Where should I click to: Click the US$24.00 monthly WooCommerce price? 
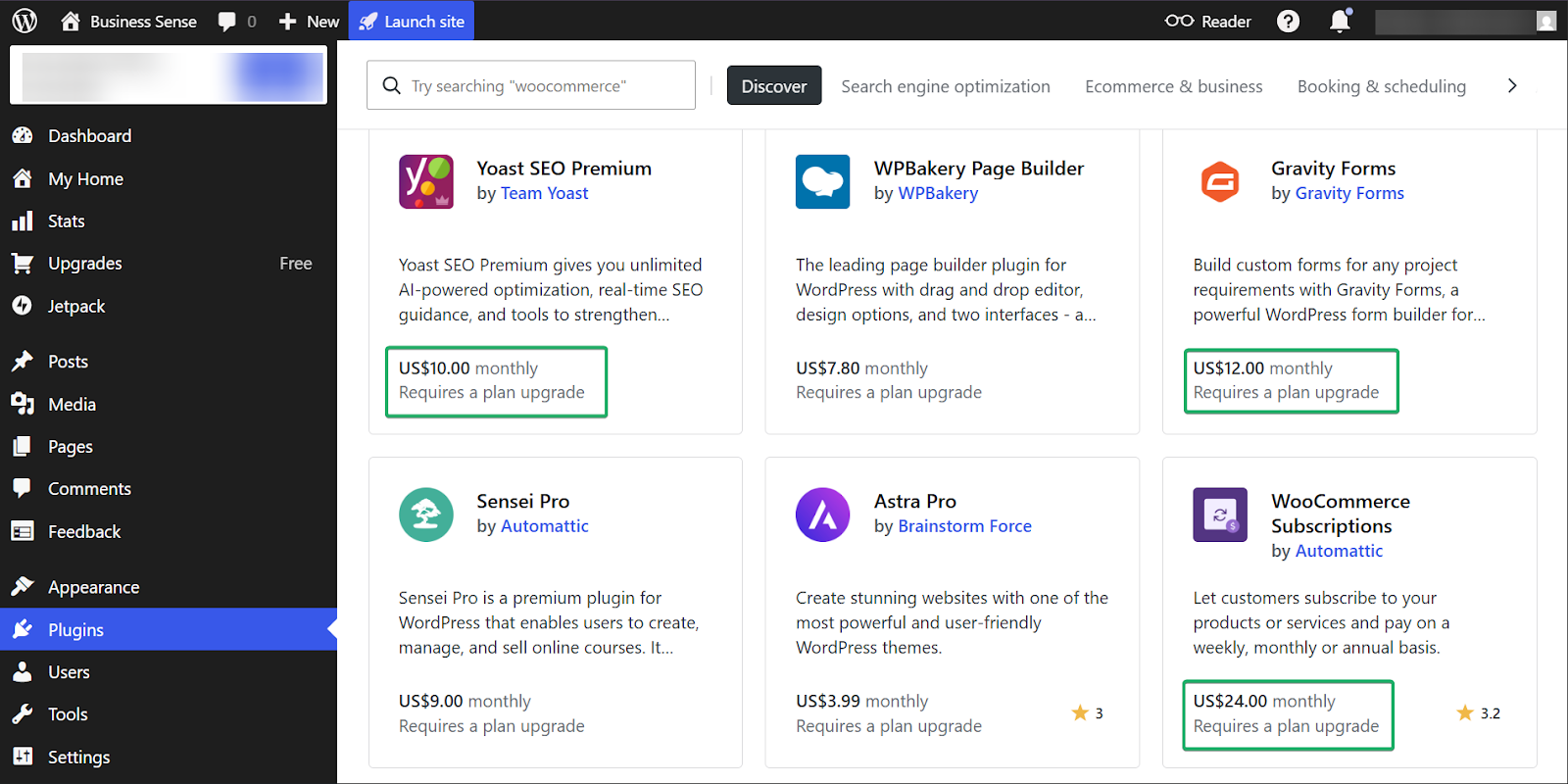[x=1264, y=702]
